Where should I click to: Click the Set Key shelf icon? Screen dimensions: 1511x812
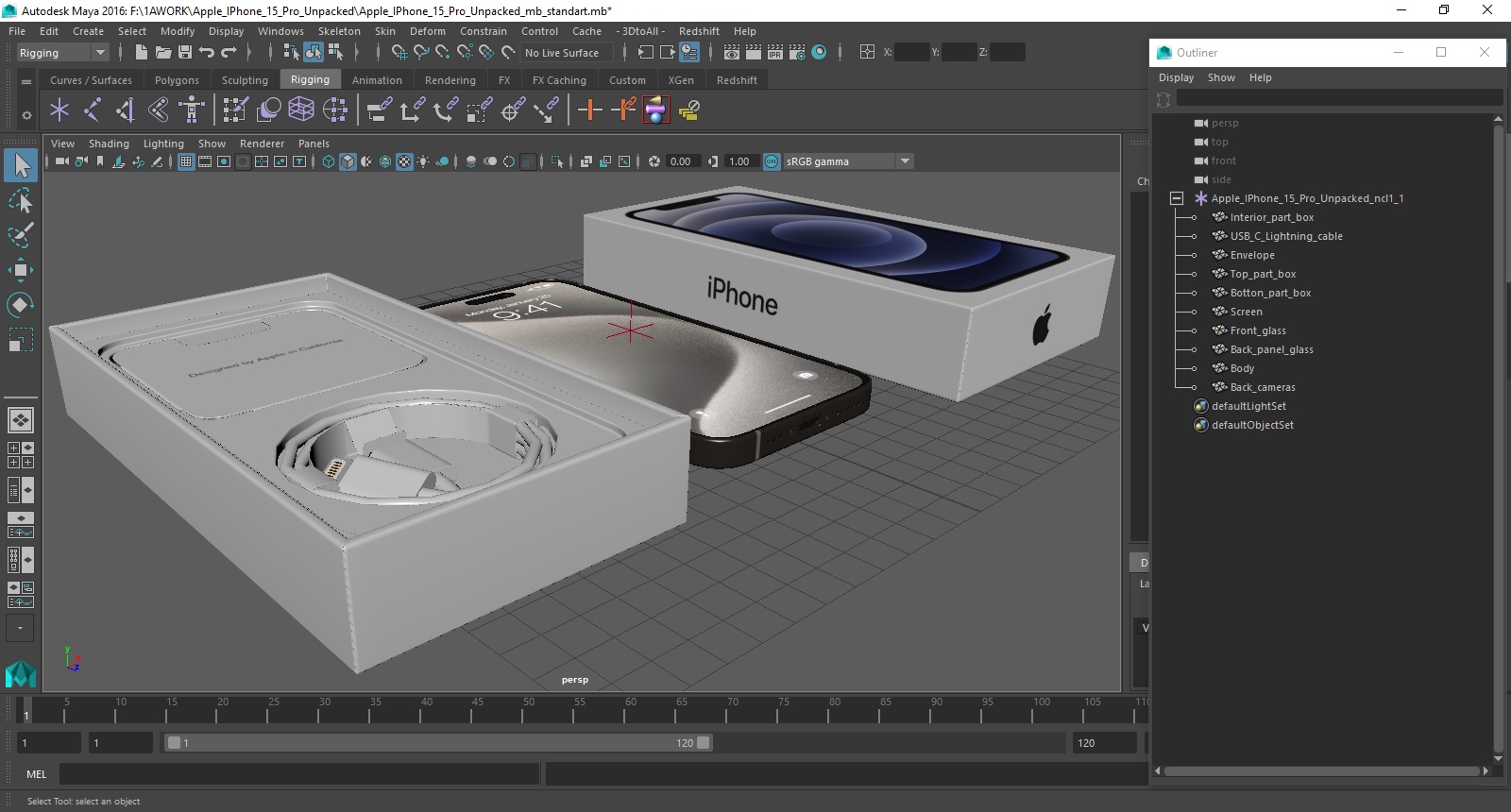point(589,110)
